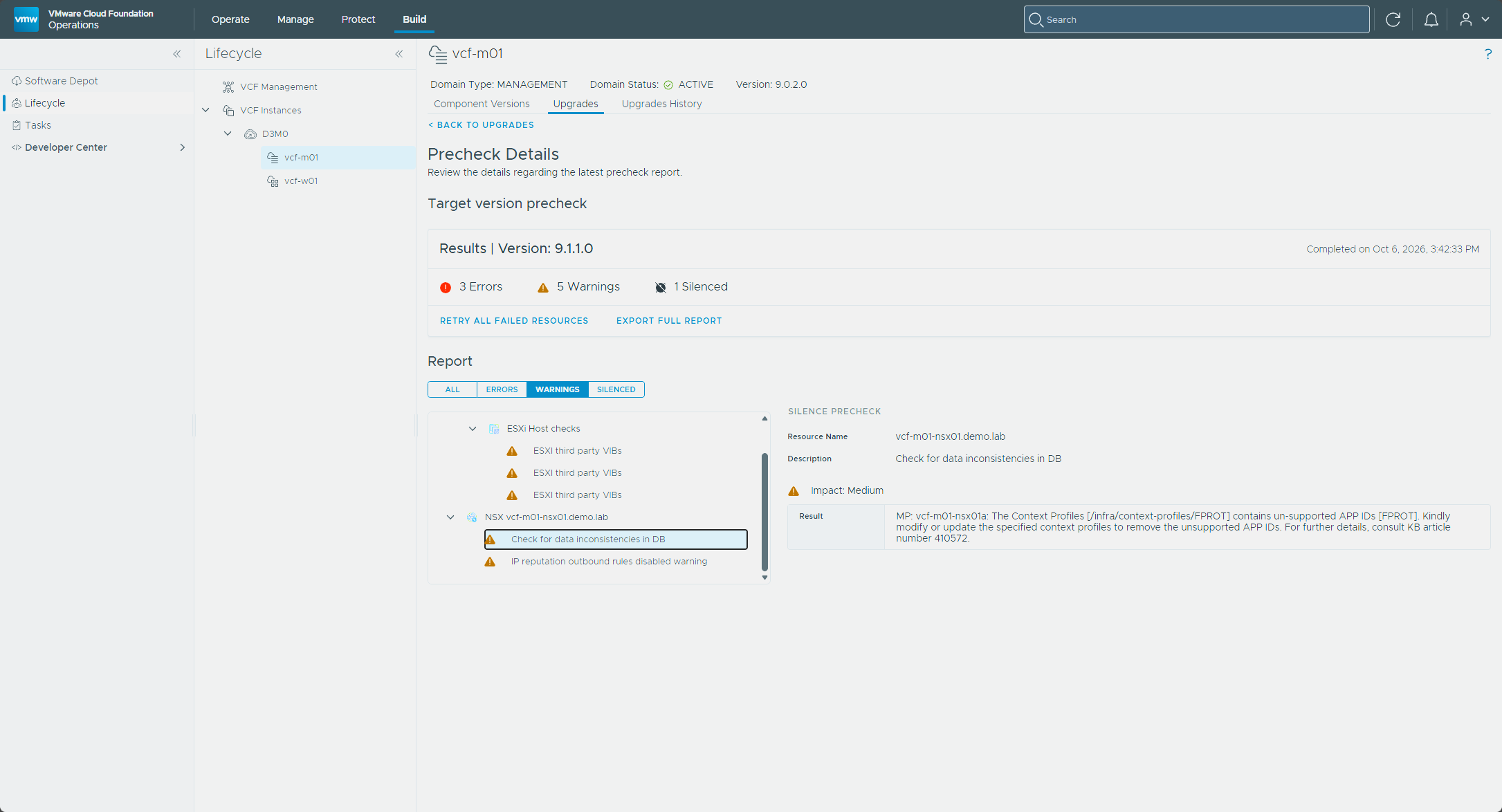Click the help question mark icon
The height and width of the screenshot is (812, 1502).
[x=1488, y=54]
